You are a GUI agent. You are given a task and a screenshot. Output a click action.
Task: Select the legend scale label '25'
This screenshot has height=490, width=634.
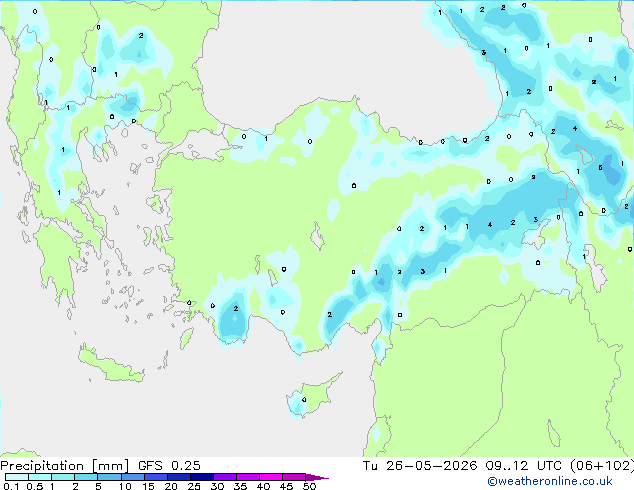pyautogui.click(x=194, y=486)
